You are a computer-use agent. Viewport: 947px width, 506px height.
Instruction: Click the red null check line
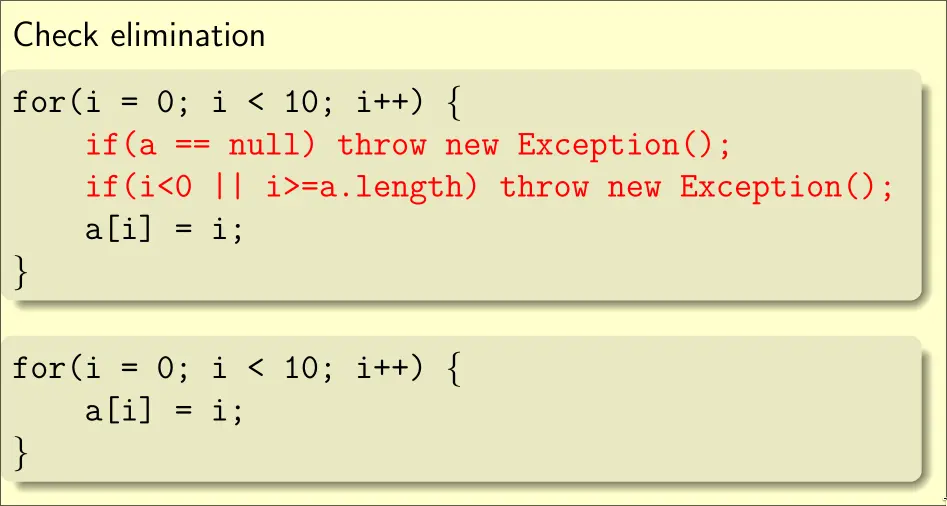[408, 145]
